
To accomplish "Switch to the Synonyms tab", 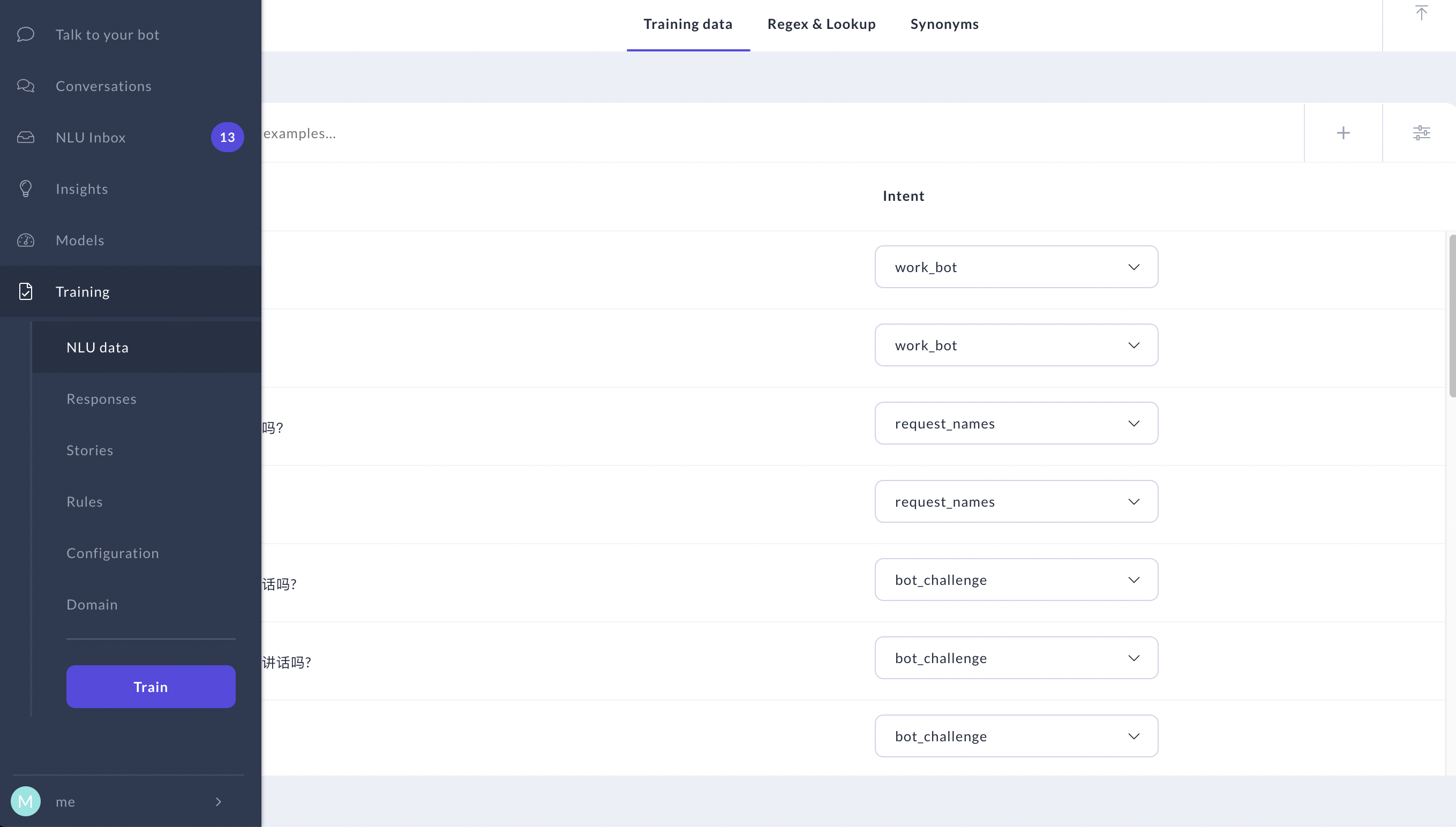I will click(x=944, y=25).
